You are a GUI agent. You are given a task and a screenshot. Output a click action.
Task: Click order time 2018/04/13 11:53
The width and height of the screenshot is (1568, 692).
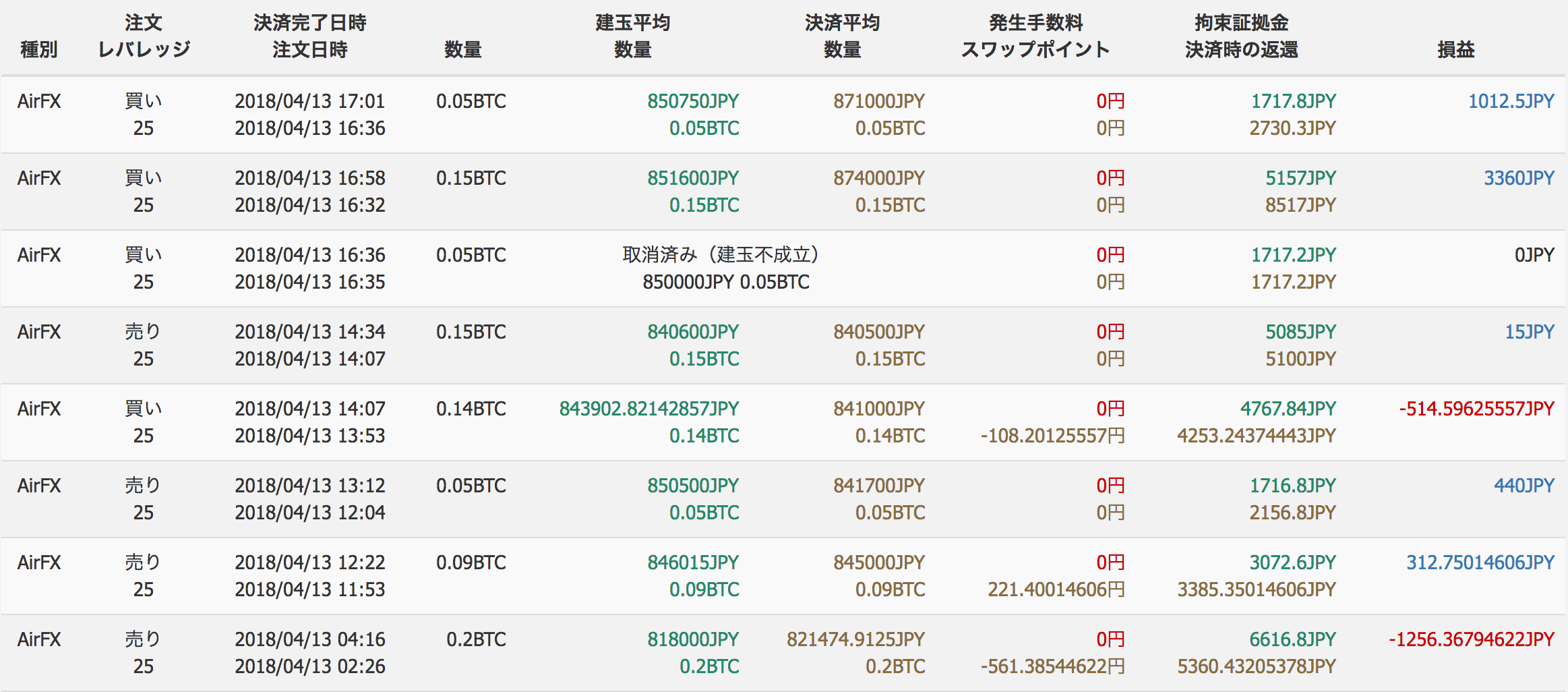310,589
